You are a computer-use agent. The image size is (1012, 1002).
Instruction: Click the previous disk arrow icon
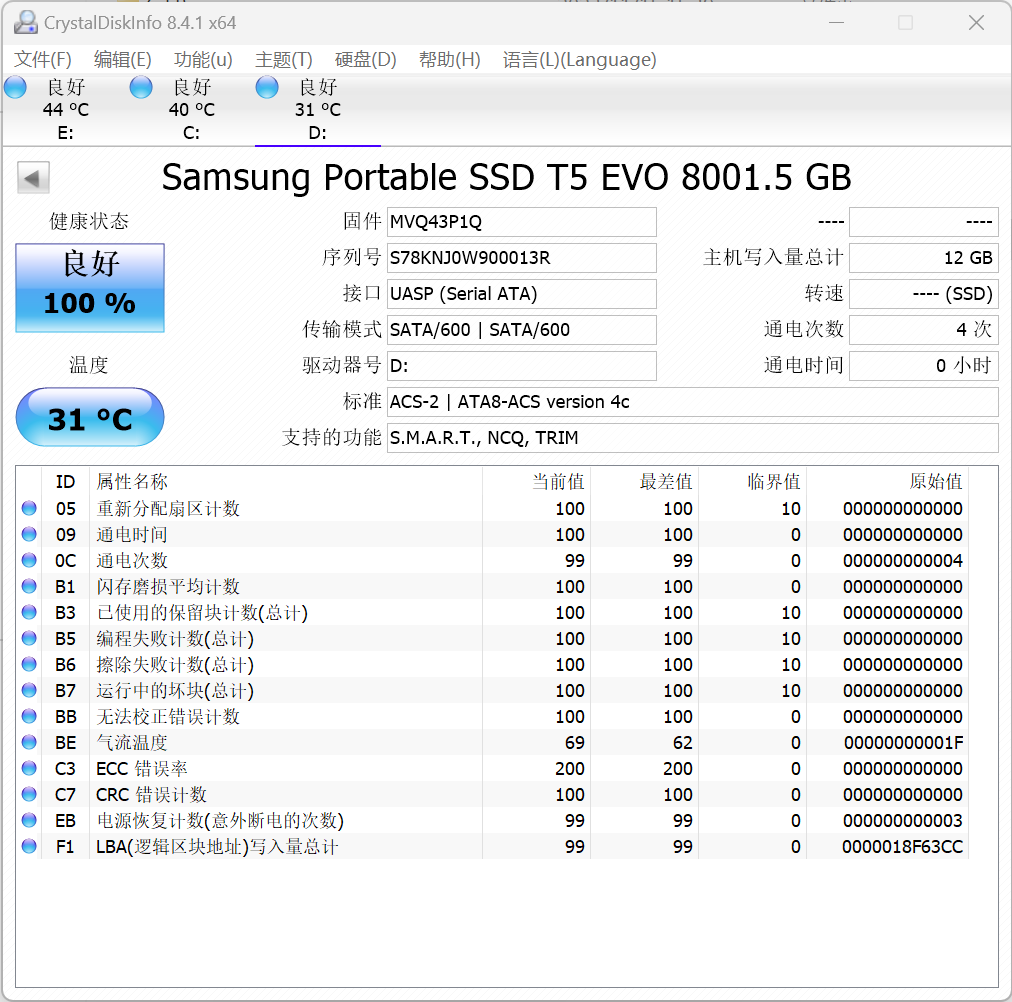[x=33, y=179]
